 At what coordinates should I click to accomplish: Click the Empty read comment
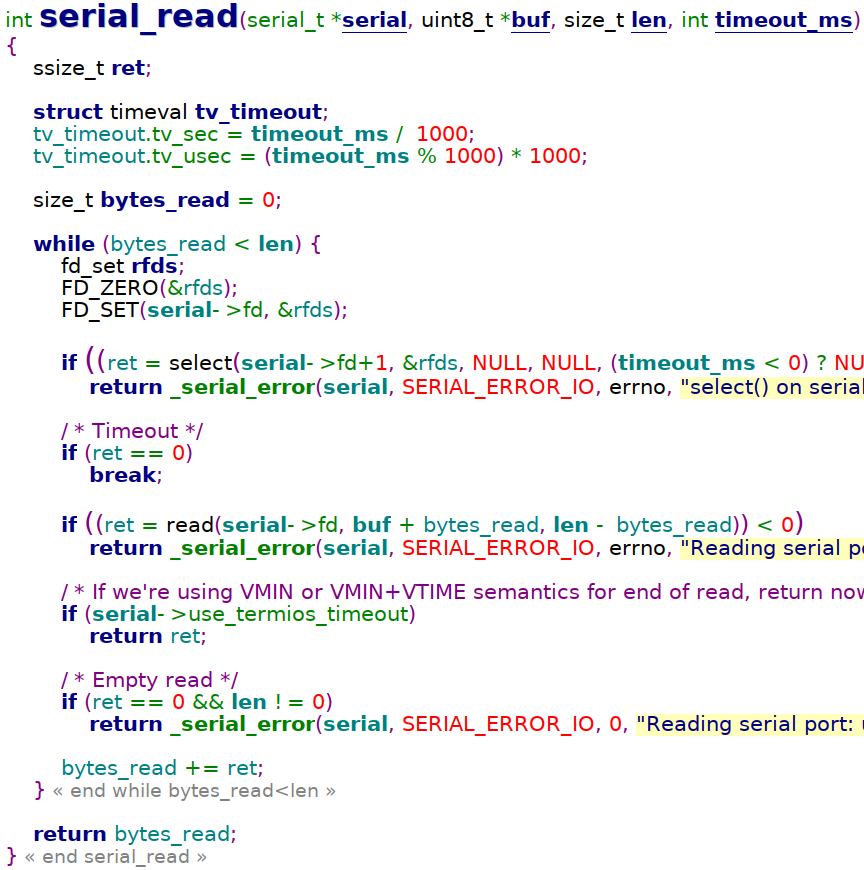(149, 681)
